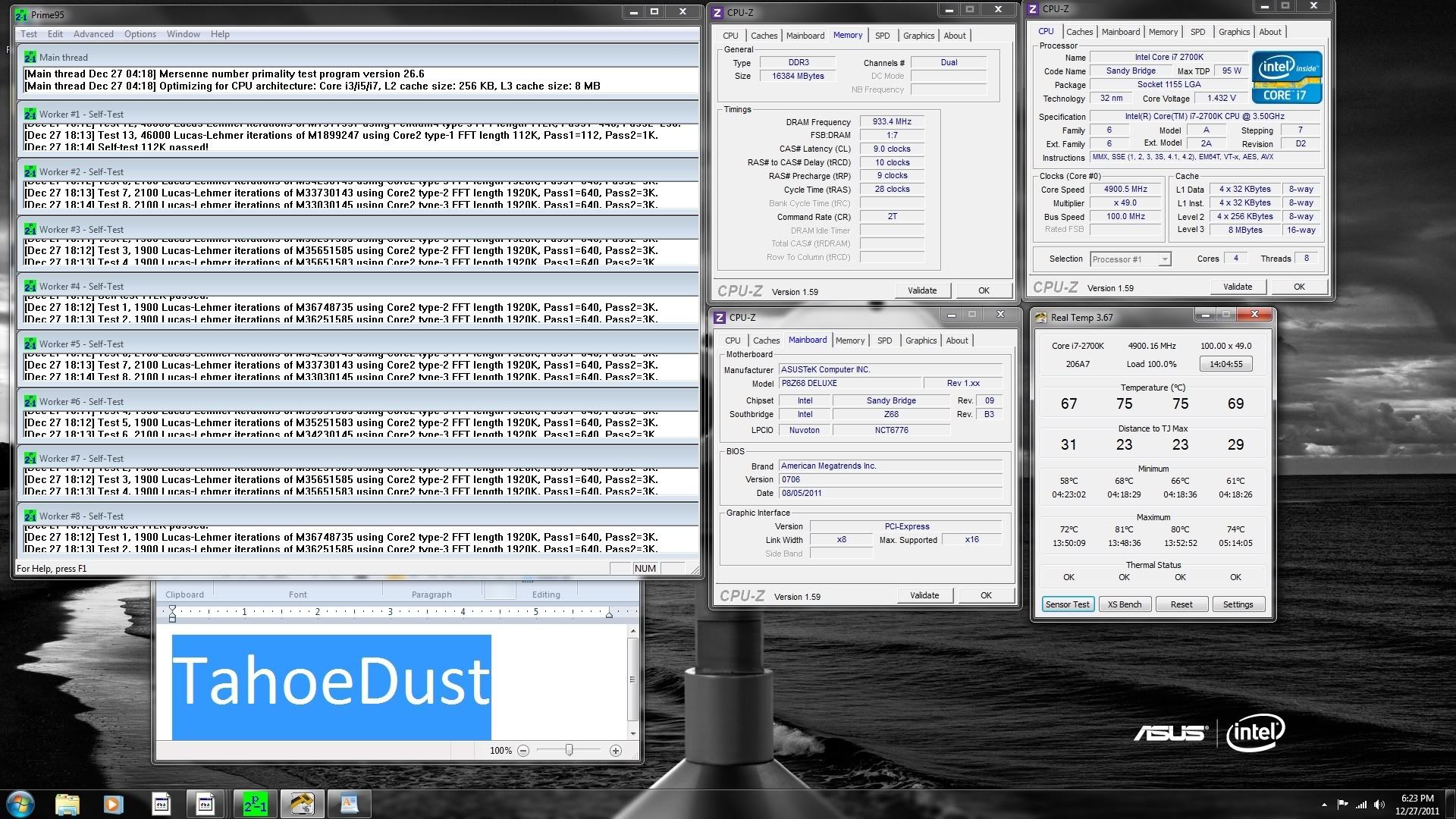The width and height of the screenshot is (1456, 819).
Task: Switch to WordPad taskbar icon
Action: [348, 804]
